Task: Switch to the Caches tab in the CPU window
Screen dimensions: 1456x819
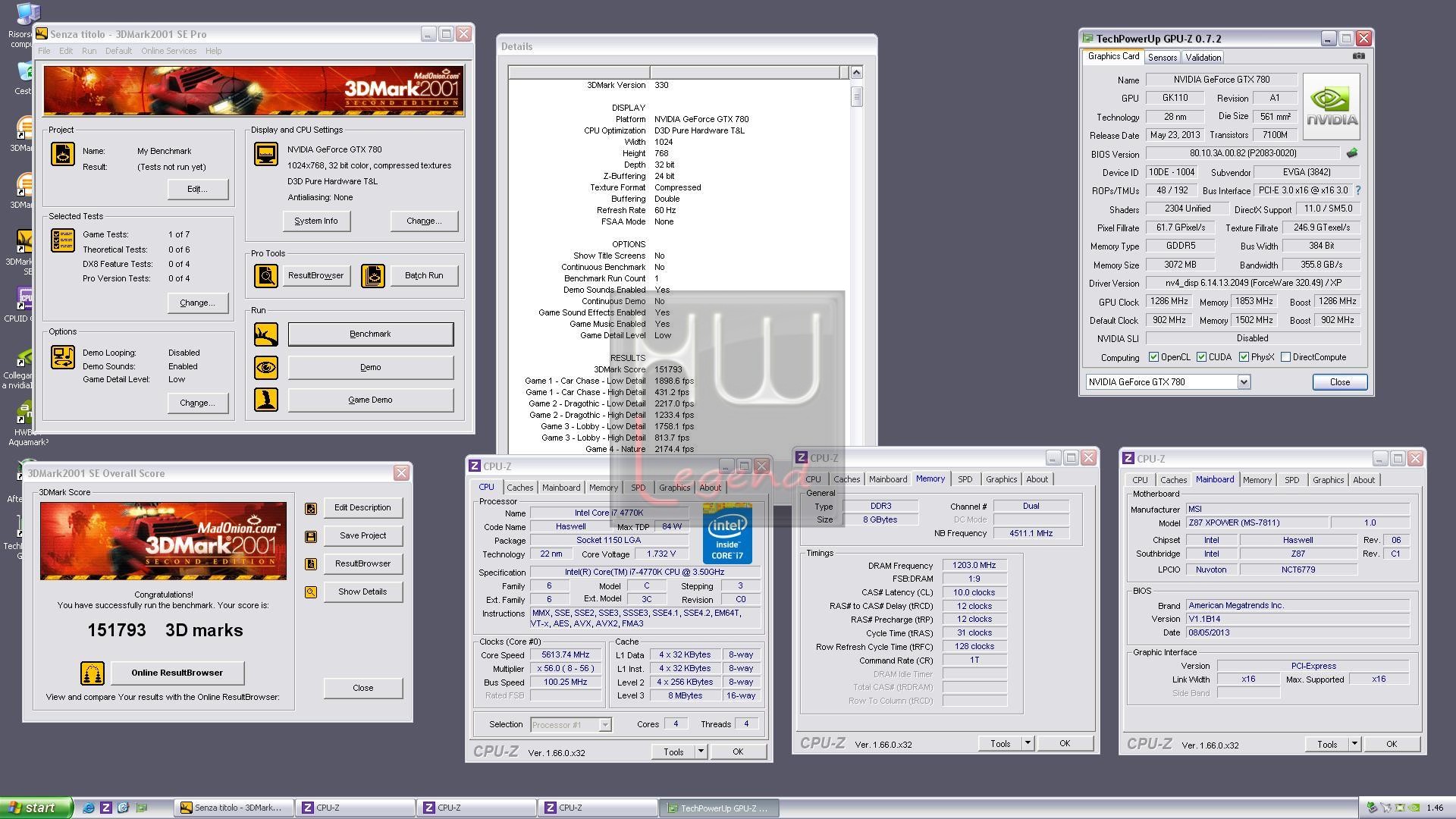Action: [x=519, y=488]
